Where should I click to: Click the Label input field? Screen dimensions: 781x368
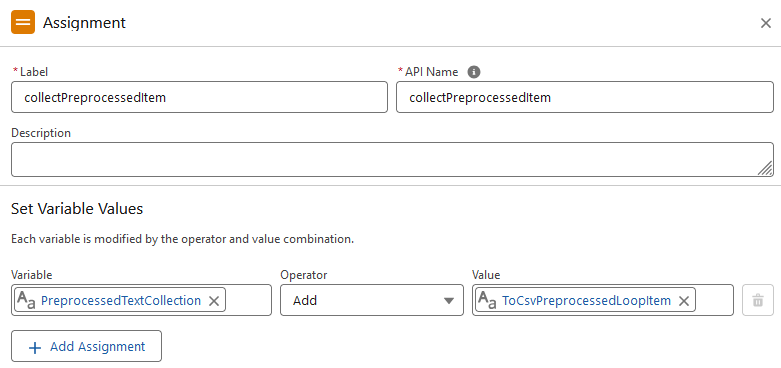click(199, 97)
